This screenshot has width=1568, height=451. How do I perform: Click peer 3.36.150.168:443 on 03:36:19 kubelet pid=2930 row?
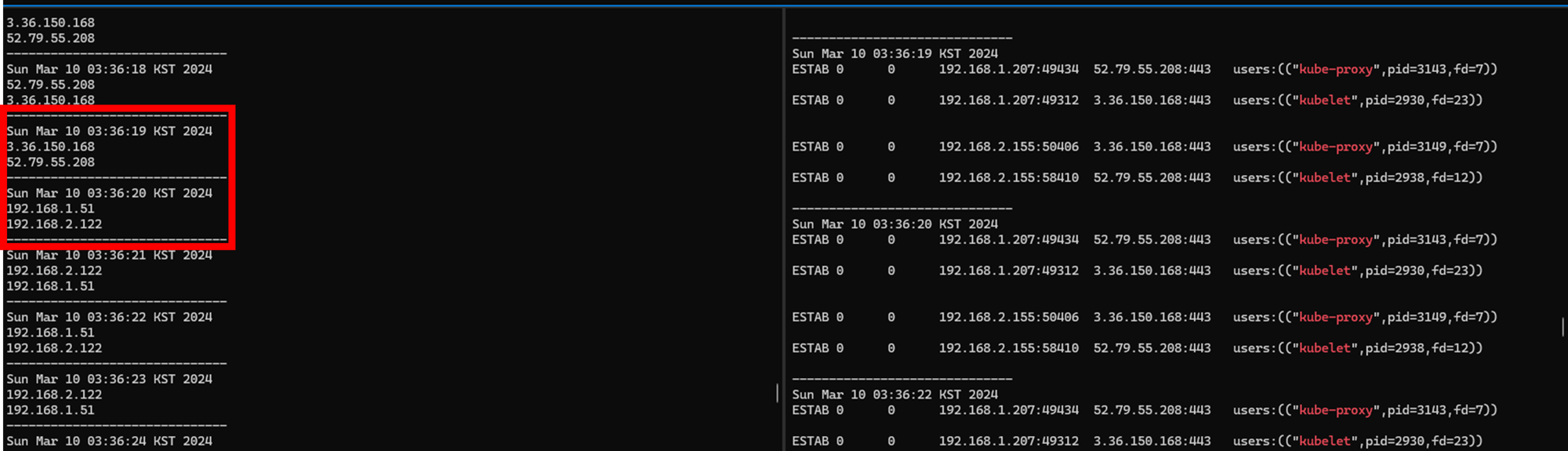pos(1152,100)
